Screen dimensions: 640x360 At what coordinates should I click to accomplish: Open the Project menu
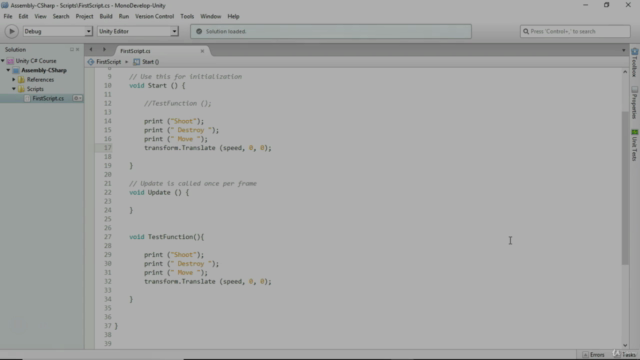click(x=84, y=16)
